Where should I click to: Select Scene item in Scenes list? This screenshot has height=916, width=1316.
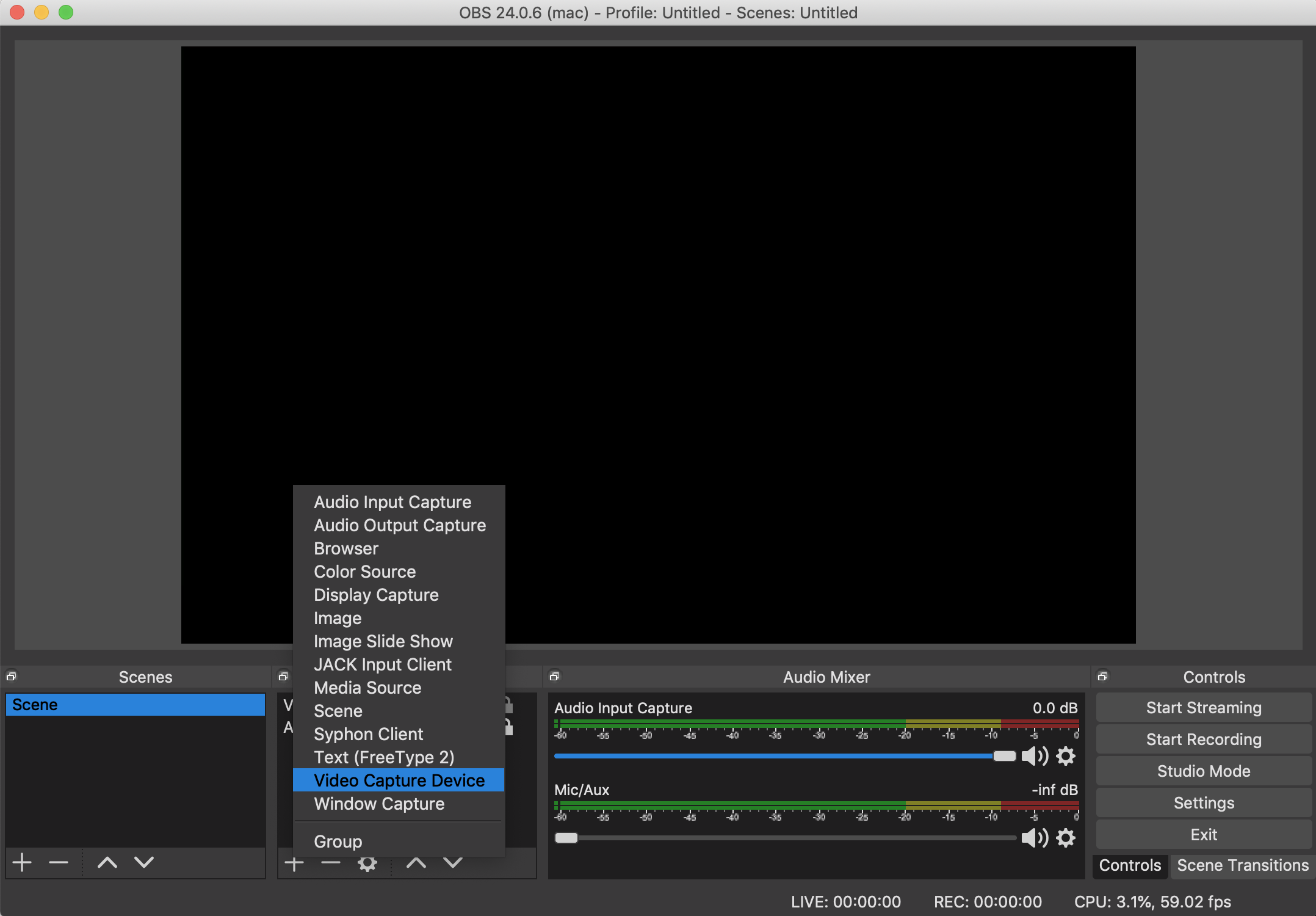pyautogui.click(x=136, y=705)
